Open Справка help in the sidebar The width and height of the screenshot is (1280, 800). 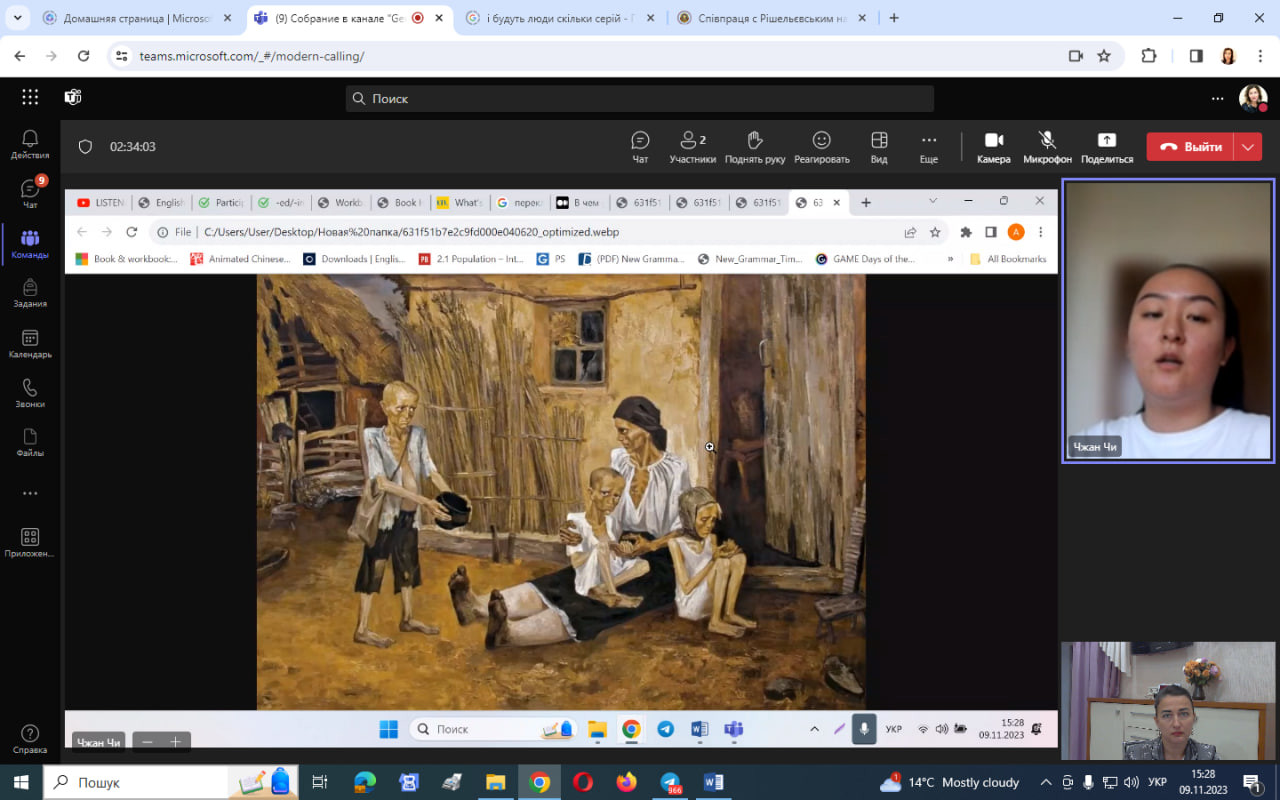[30, 739]
